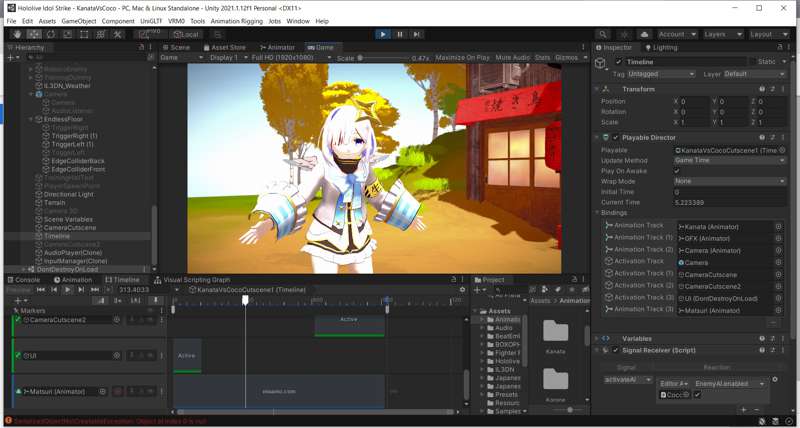Click the Play button to start game

tap(382, 34)
